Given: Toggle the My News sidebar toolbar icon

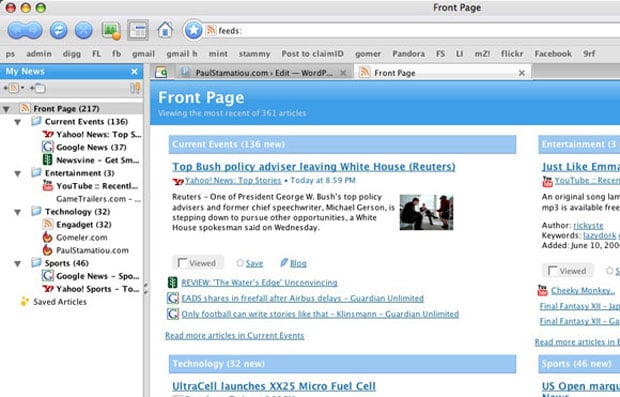Looking at the screenshot, I should pos(138,30).
